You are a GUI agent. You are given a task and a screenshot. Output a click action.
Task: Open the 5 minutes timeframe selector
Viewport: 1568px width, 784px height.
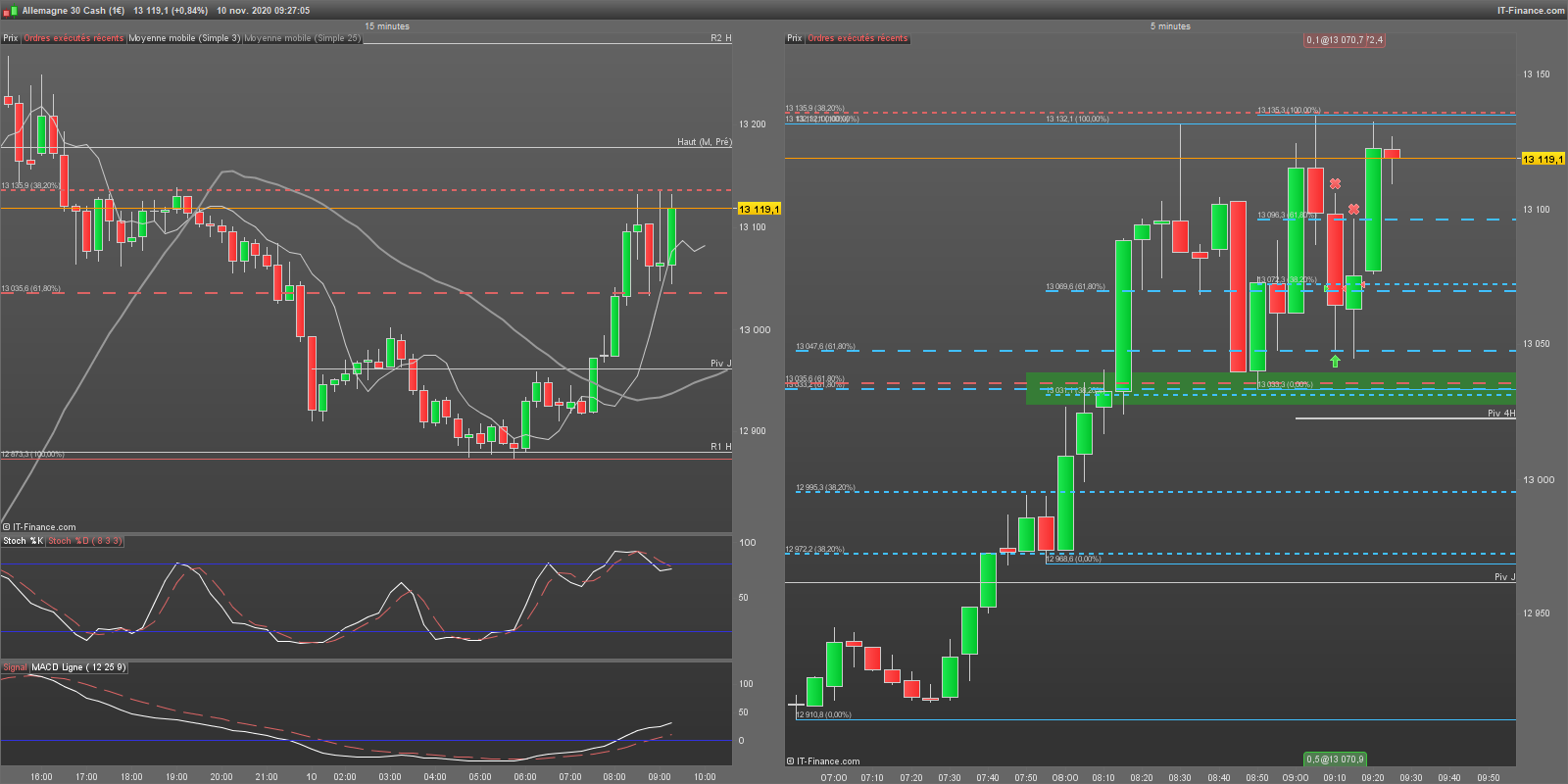pyautogui.click(x=1170, y=26)
